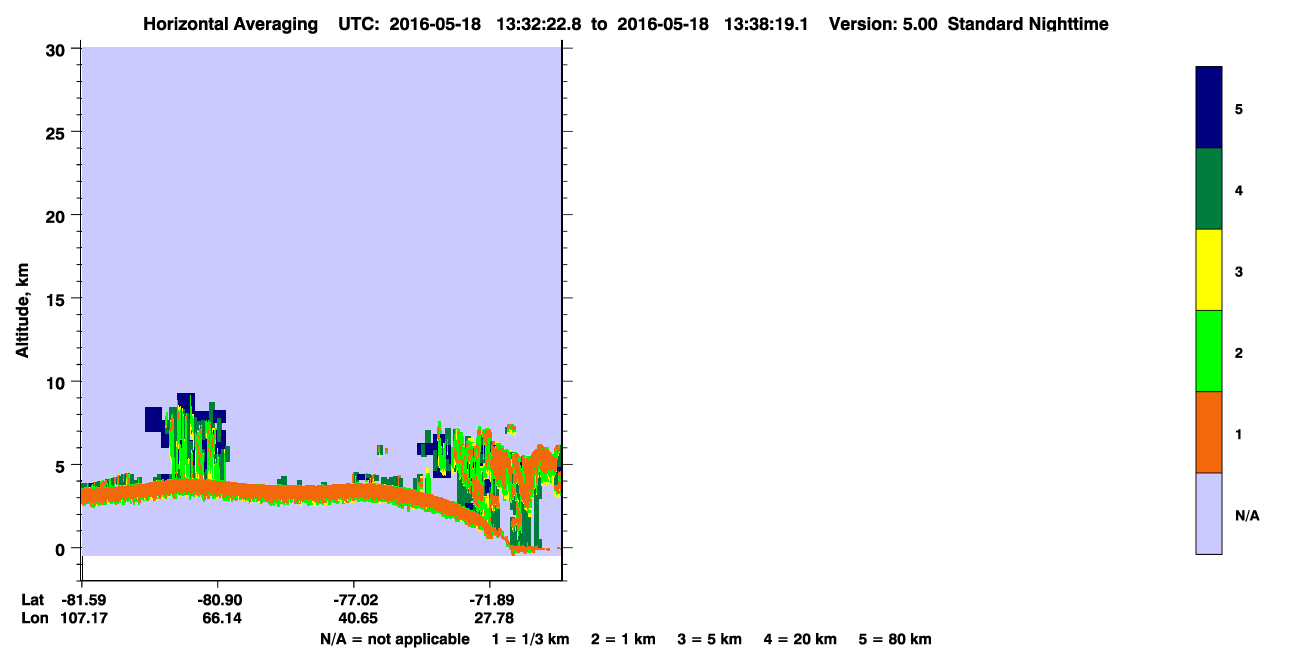Click the bright green colorbar segment labeled 2
This screenshot has width=1300, height=667.
[x=1209, y=351]
